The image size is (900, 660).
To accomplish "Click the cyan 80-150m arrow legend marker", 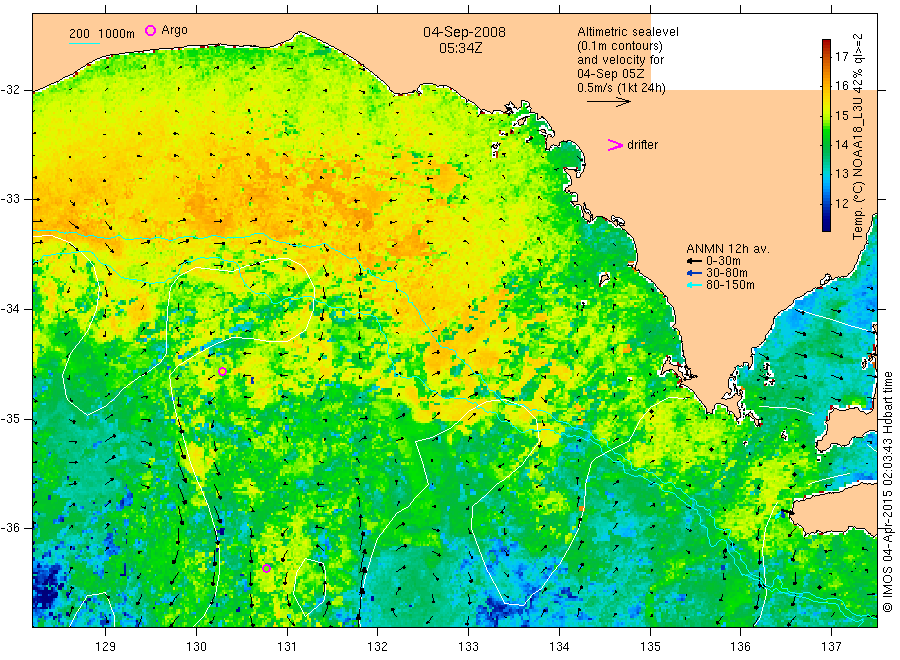I will (695, 285).
